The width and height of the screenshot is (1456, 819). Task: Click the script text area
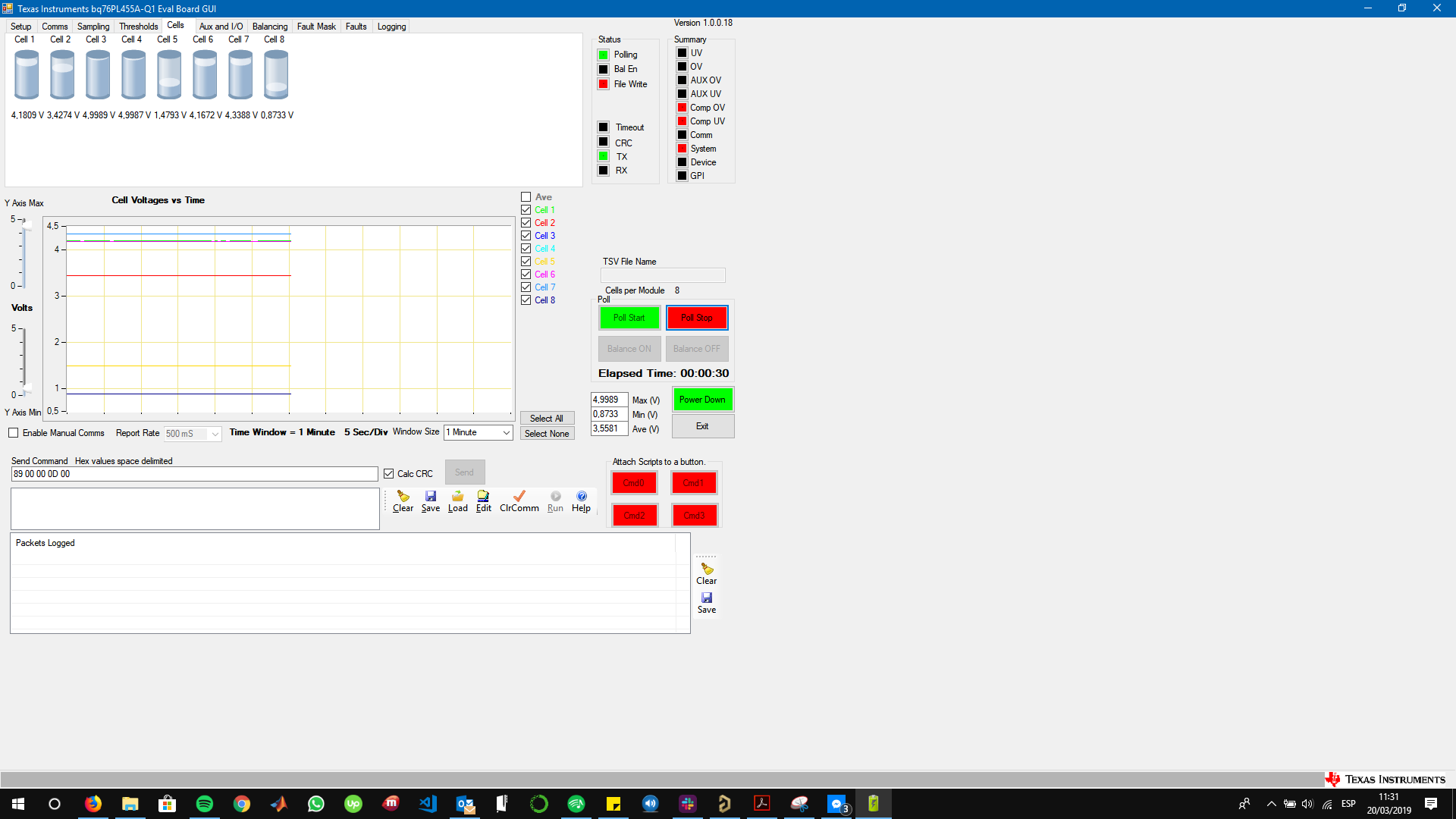click(x=195, y=509)
